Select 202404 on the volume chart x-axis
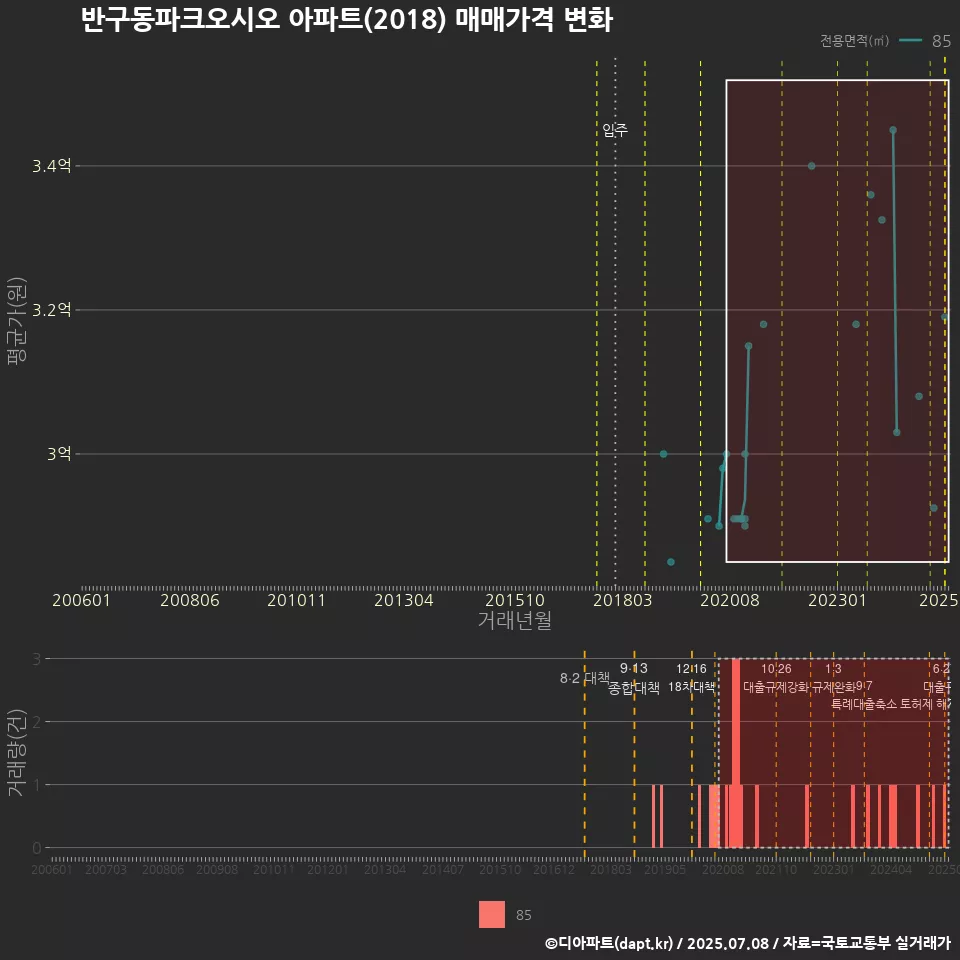 click(891, 869)
